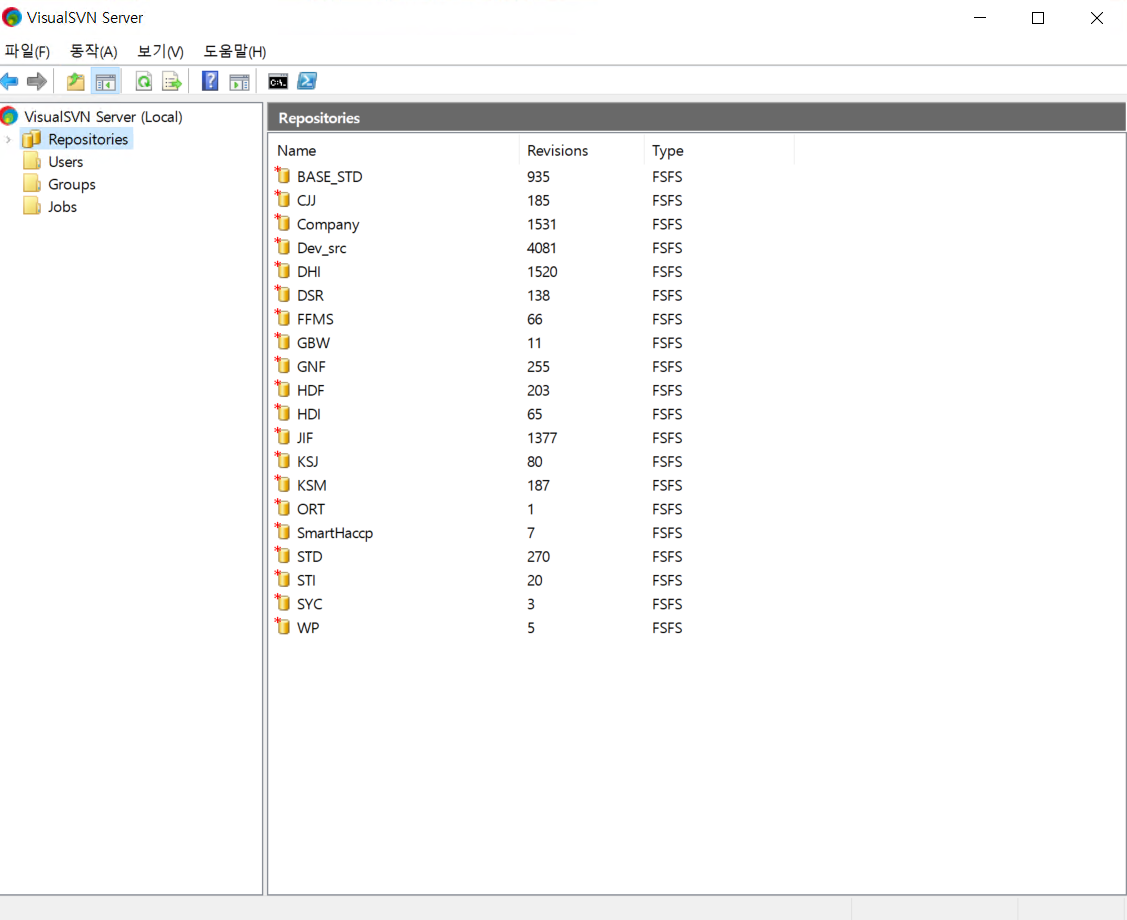Image resolution: width=1127 pixels, height=920 pixels.
Task: Click the revision count 935
Action: (538, 177)
